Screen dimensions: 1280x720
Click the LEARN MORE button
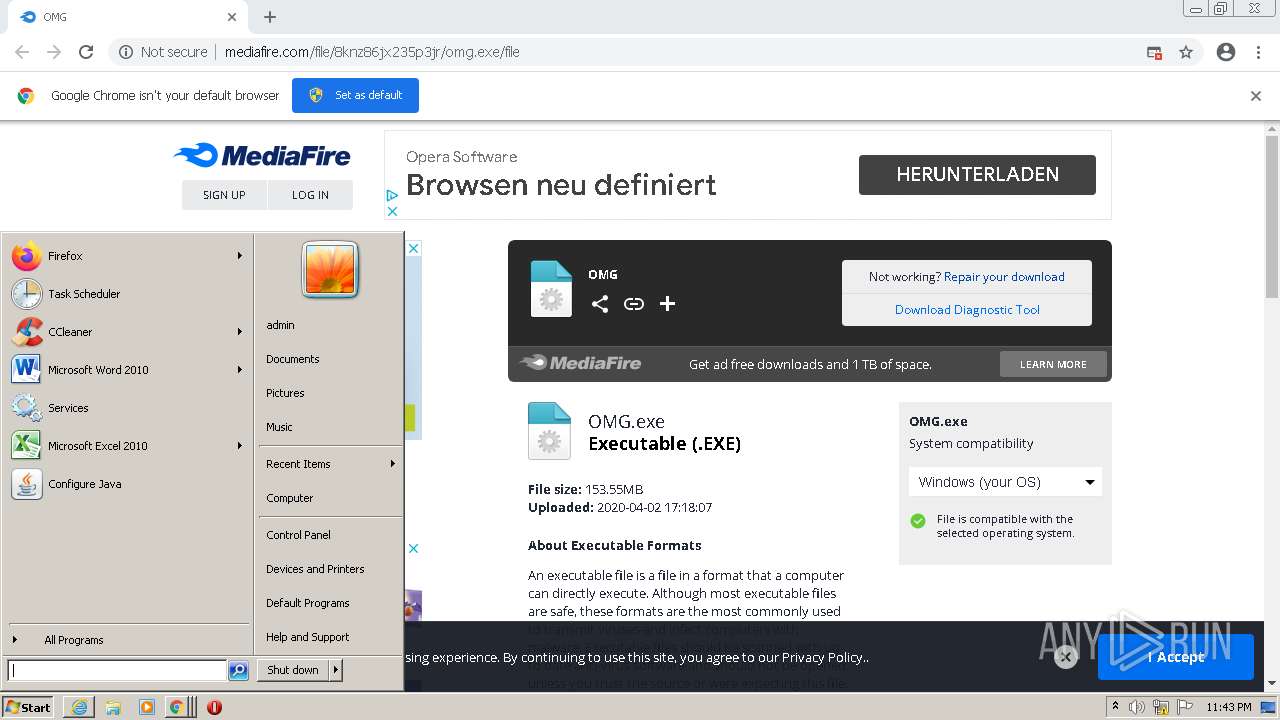[1053, 364]
